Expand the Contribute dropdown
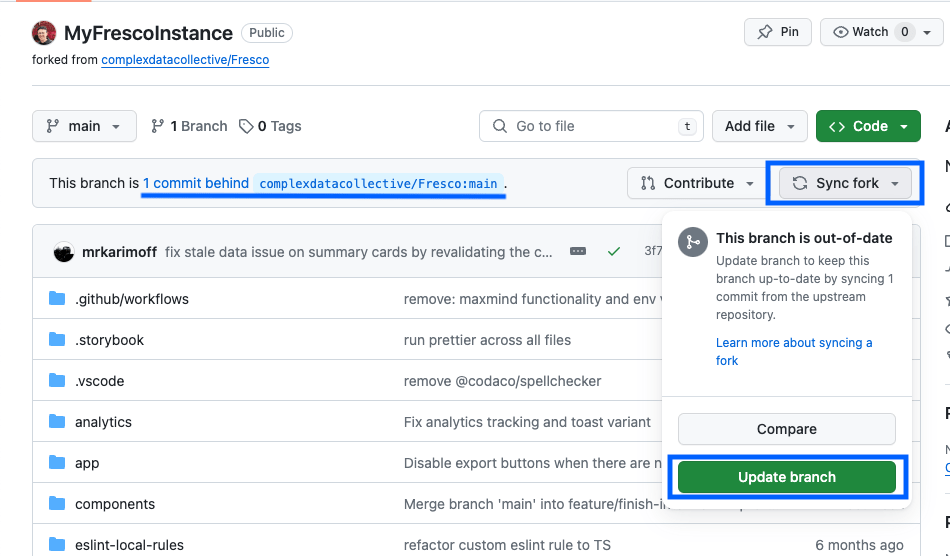 coord(698,183)
